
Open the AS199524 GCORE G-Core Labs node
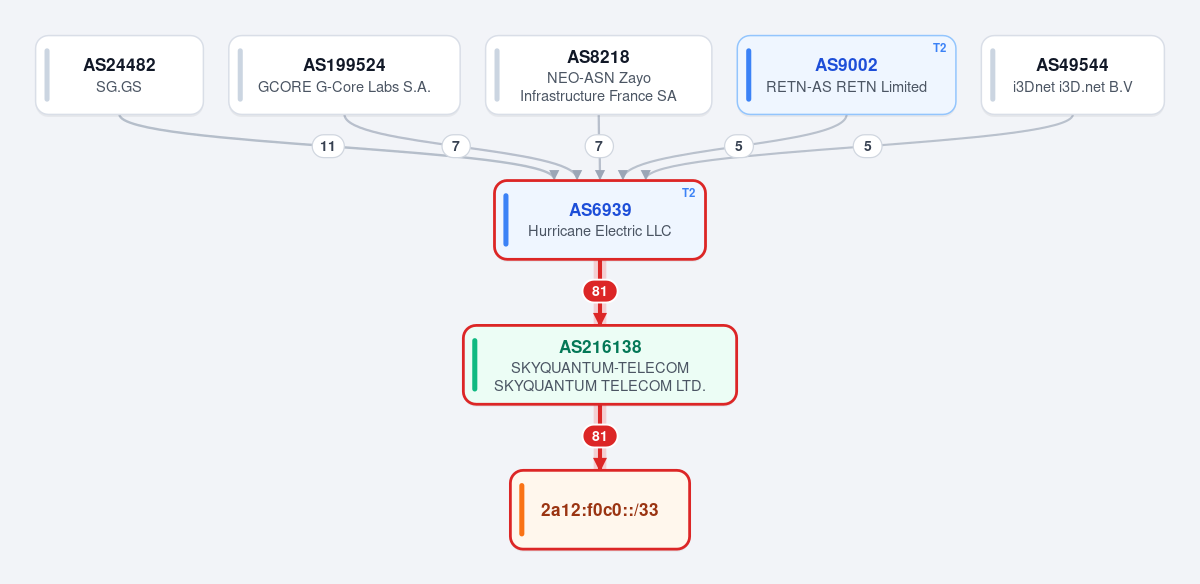tap(344, 75)
